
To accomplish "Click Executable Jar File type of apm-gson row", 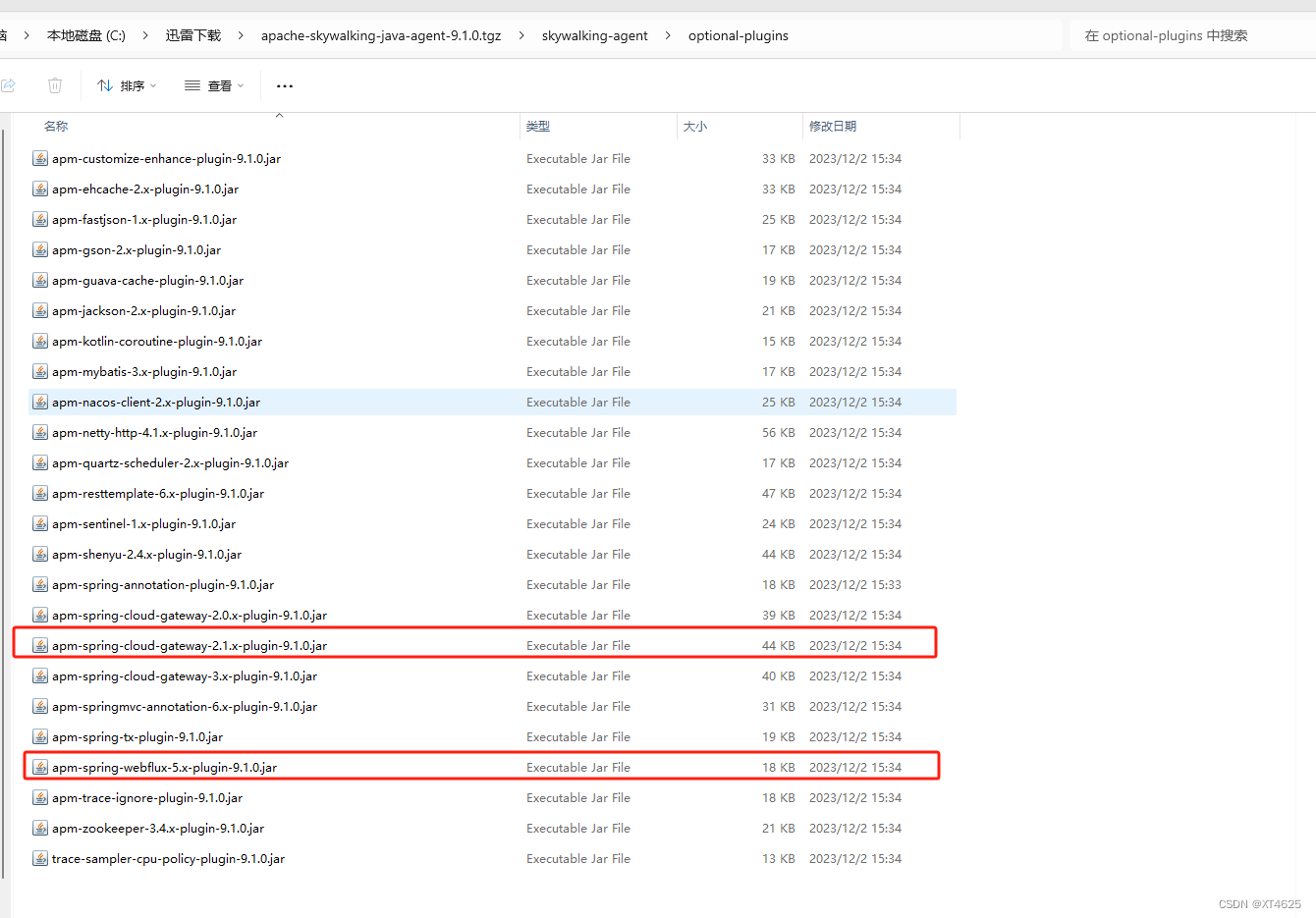I will (578, 249).
